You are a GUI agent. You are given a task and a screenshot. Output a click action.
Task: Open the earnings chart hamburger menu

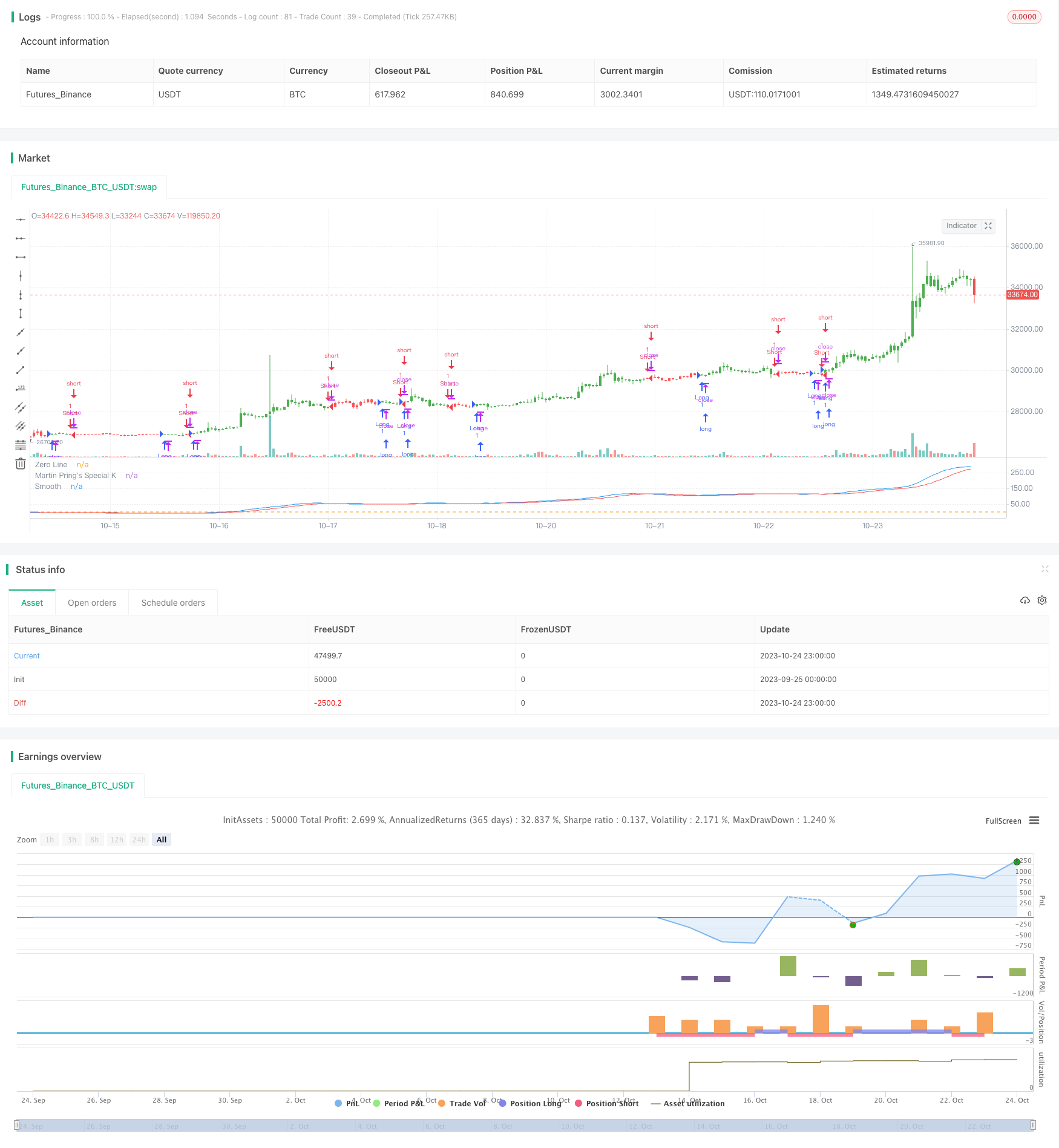point(1034,821)
